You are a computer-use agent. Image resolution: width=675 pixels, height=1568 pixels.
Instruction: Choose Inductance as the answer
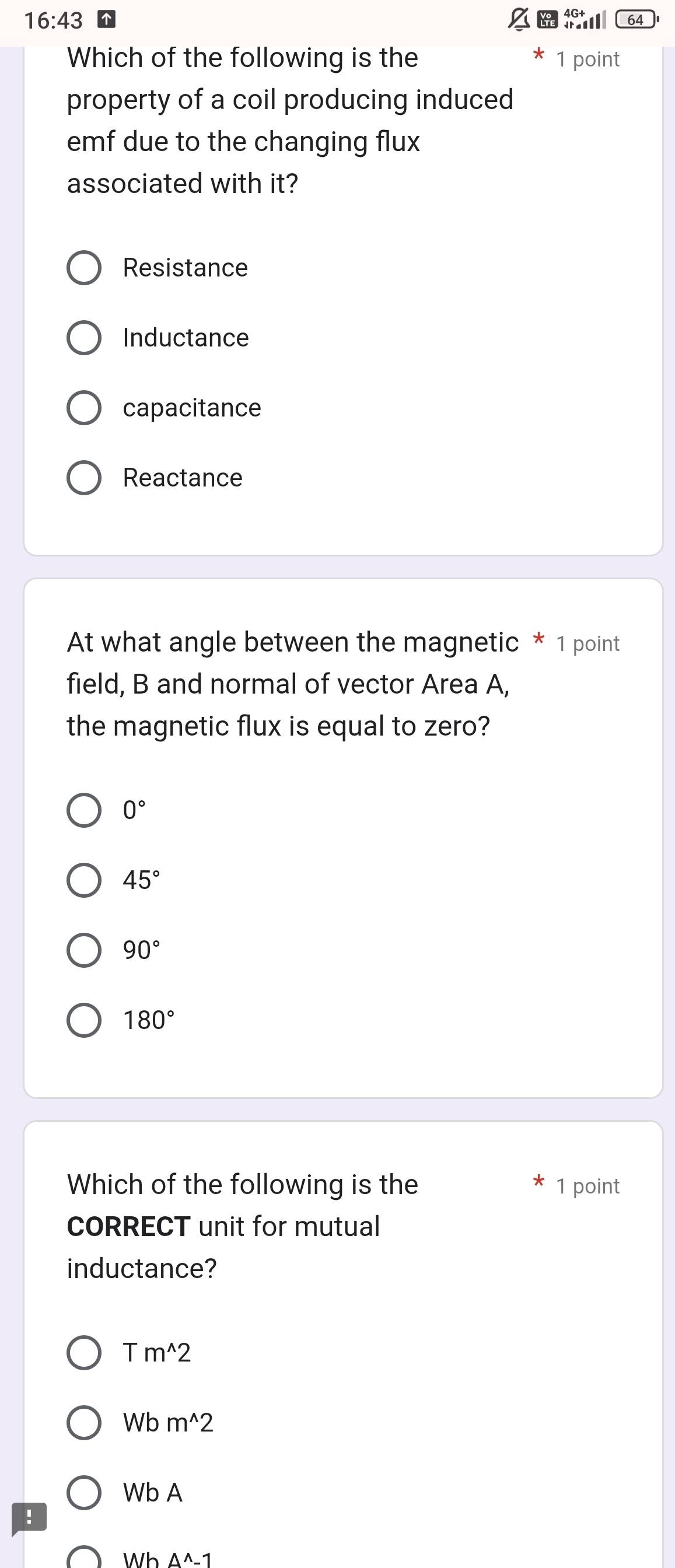84,338
